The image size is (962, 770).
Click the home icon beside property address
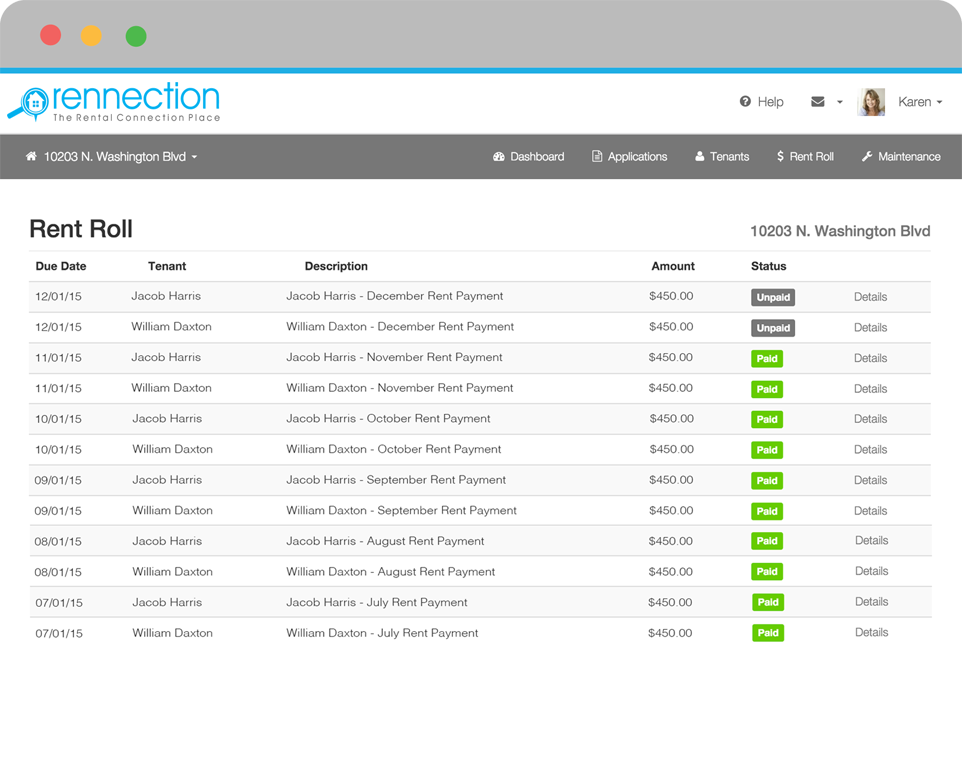[31, 157]
